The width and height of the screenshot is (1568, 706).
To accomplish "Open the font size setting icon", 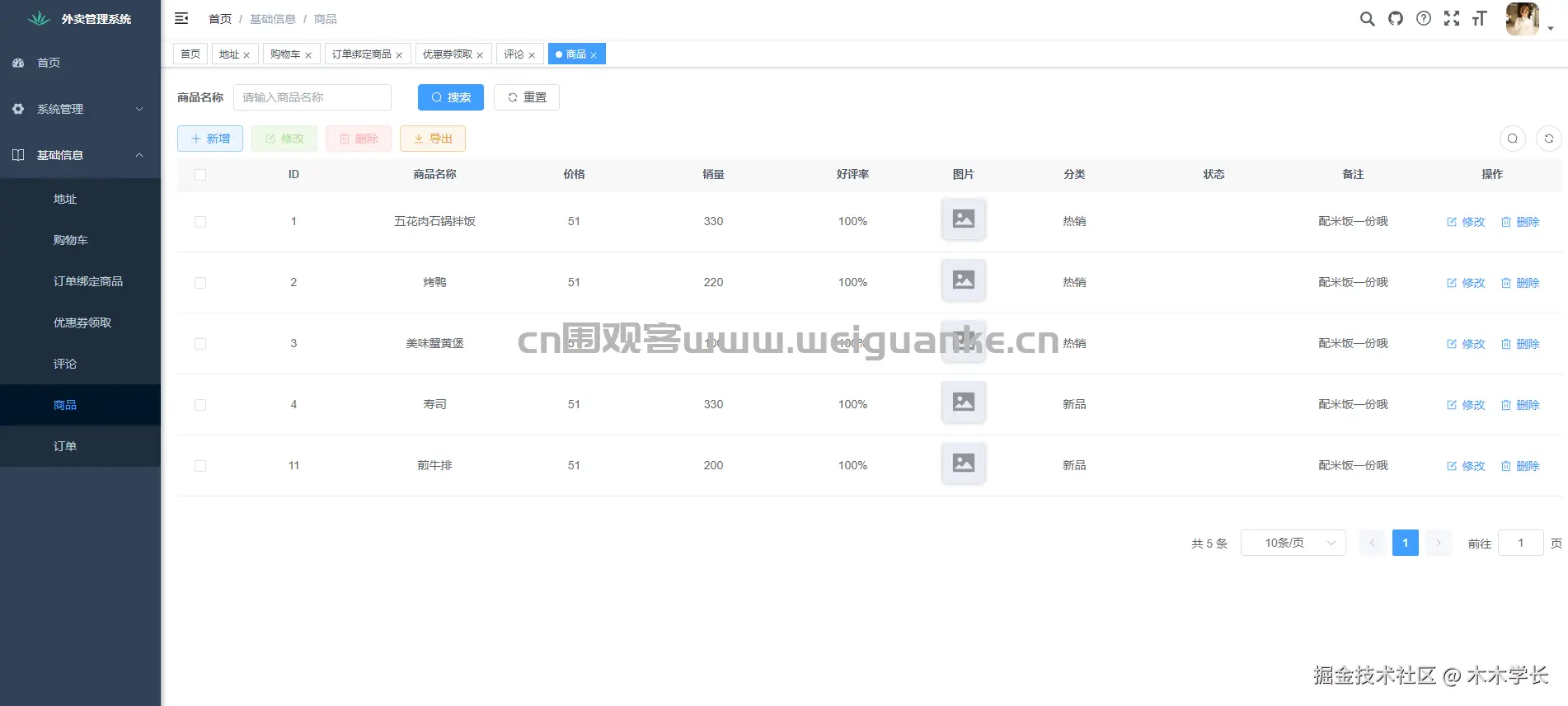I will click(x=1479, y=18).
